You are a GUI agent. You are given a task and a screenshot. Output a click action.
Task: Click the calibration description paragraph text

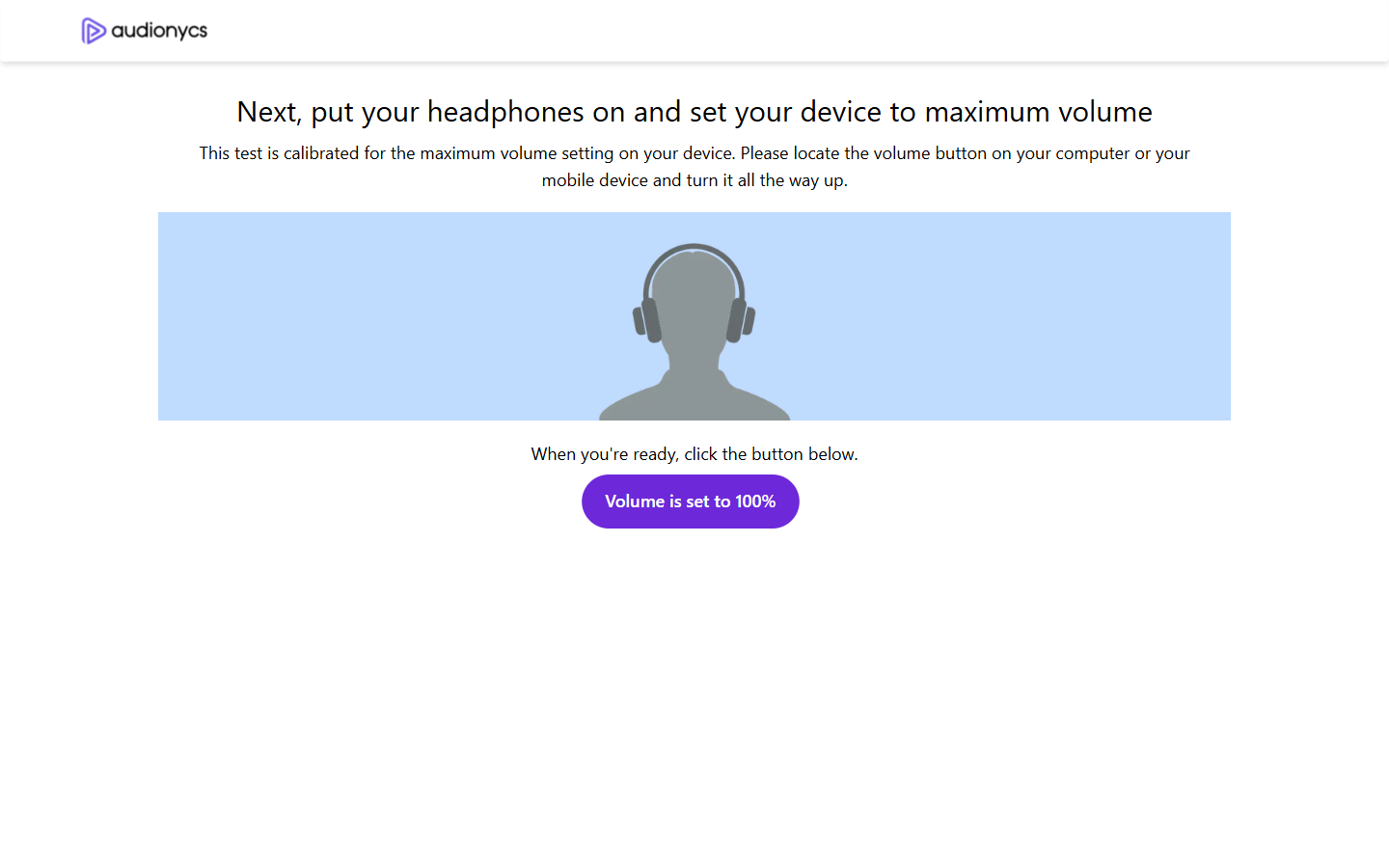tap(694, 166)
